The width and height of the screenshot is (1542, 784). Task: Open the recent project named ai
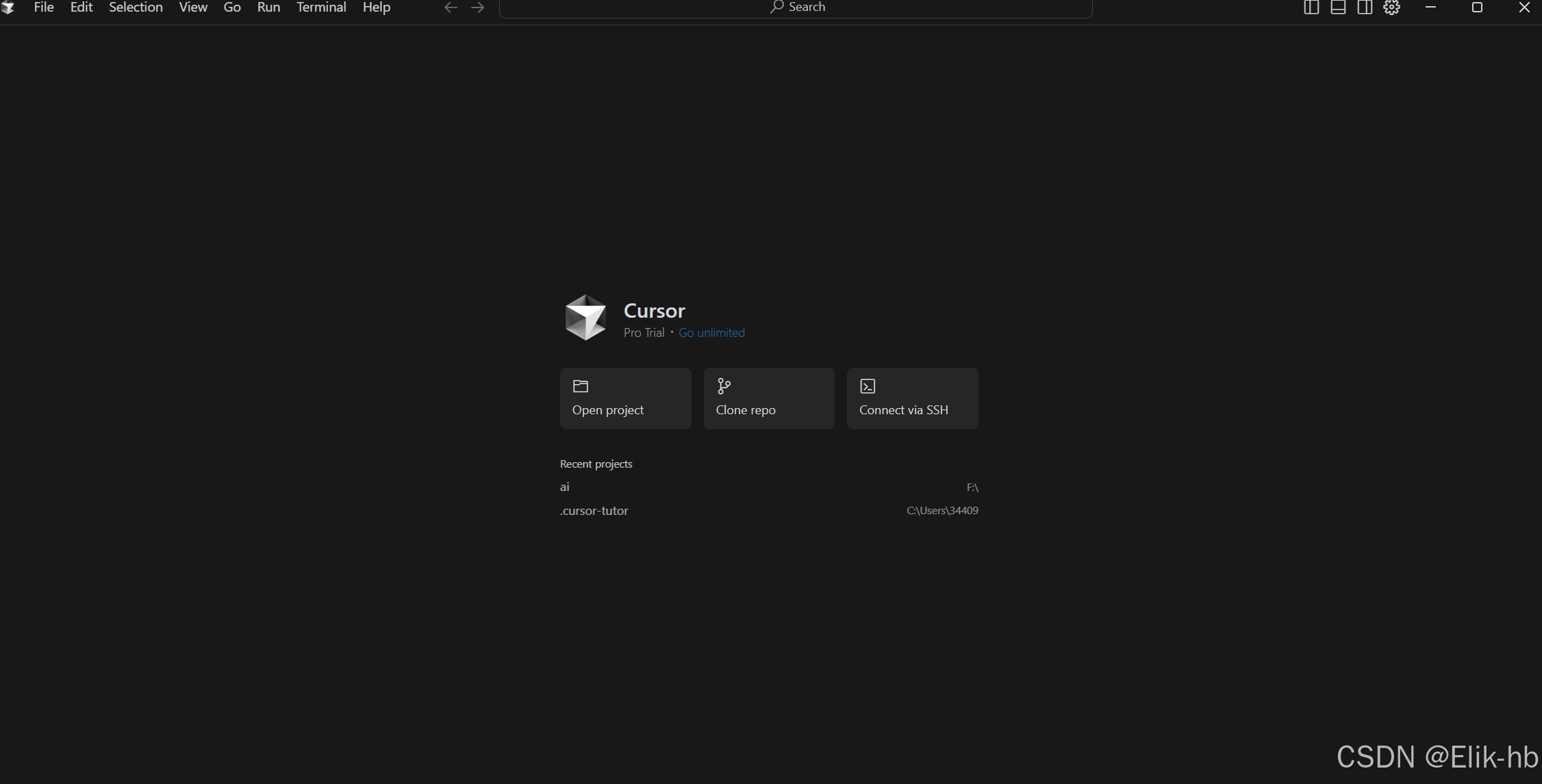tap(565, 487)
